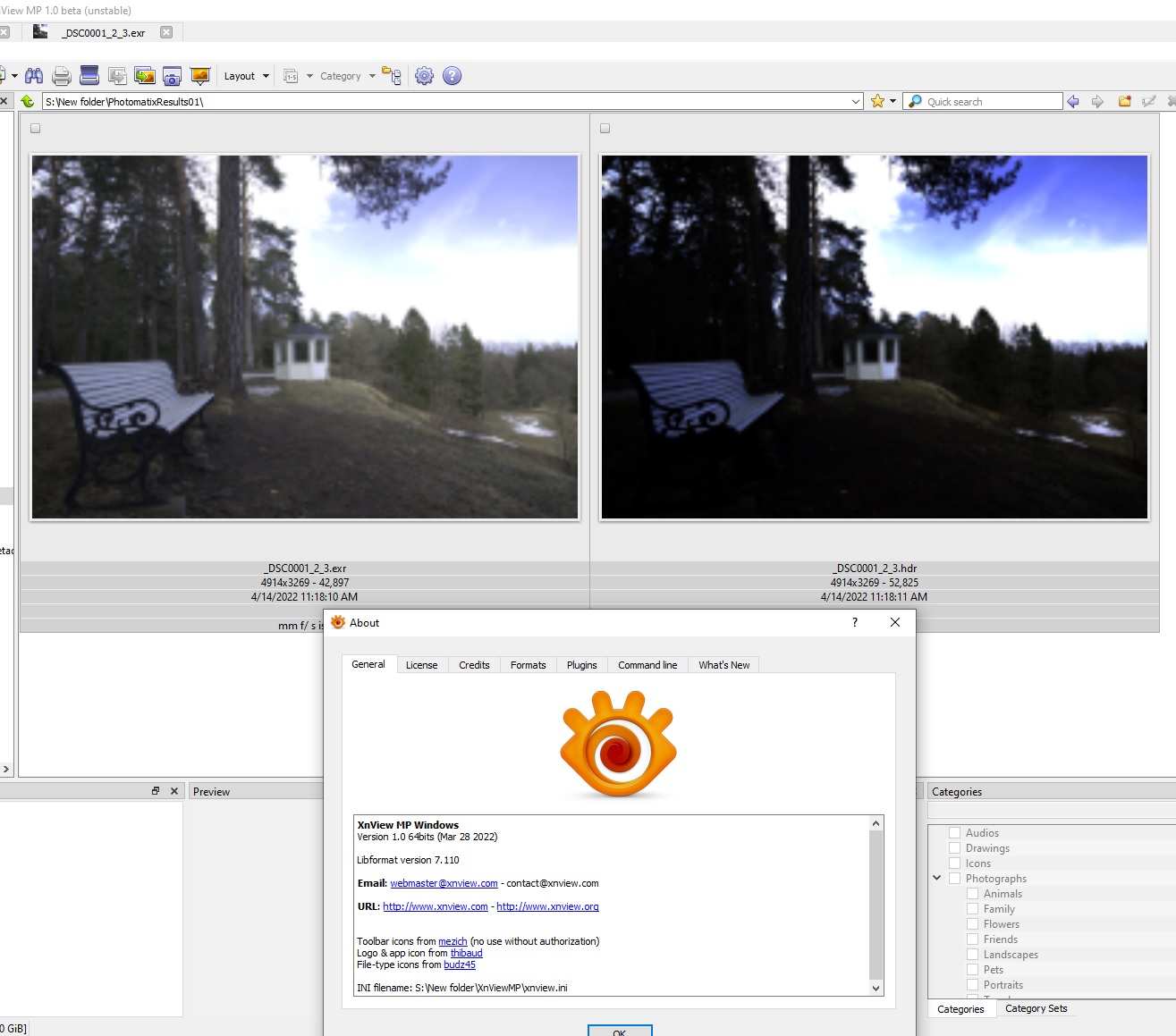The width and height of the screenshot is (1176, 1036).
Task: Tick the checkbox above _DSC0001_2_3.exr thumbnail
Action: tap(36, 129)
